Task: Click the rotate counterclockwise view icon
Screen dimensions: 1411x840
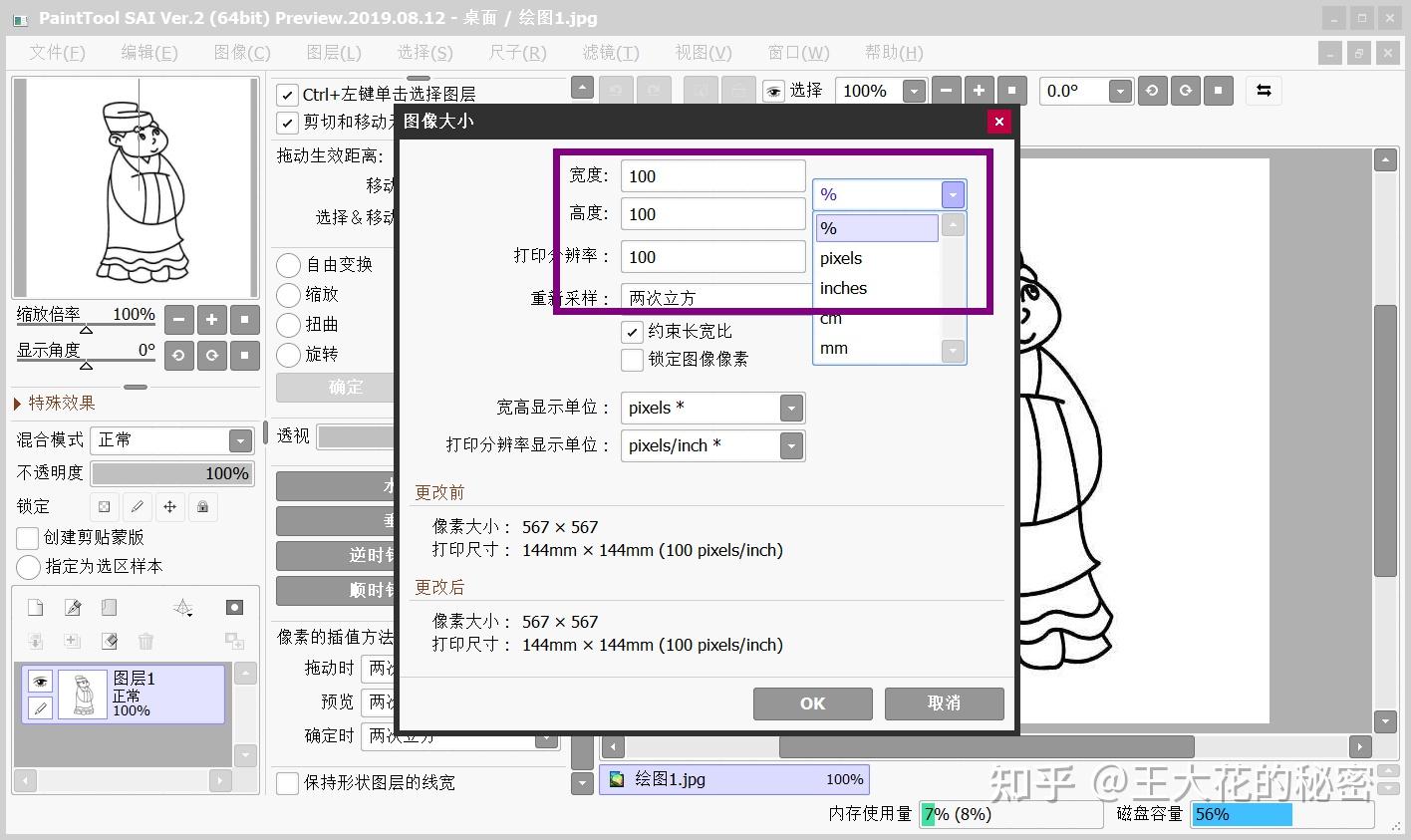Action: [x=178, y=356]
